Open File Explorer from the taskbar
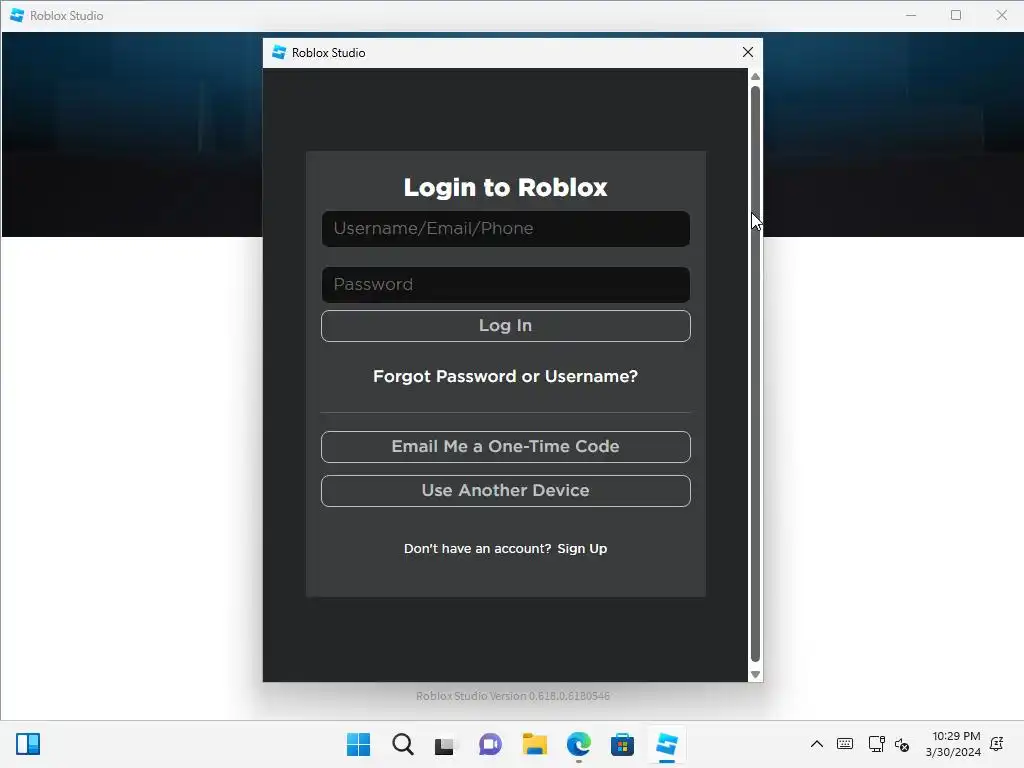The image size is (1024, 768). pos(534,744)
